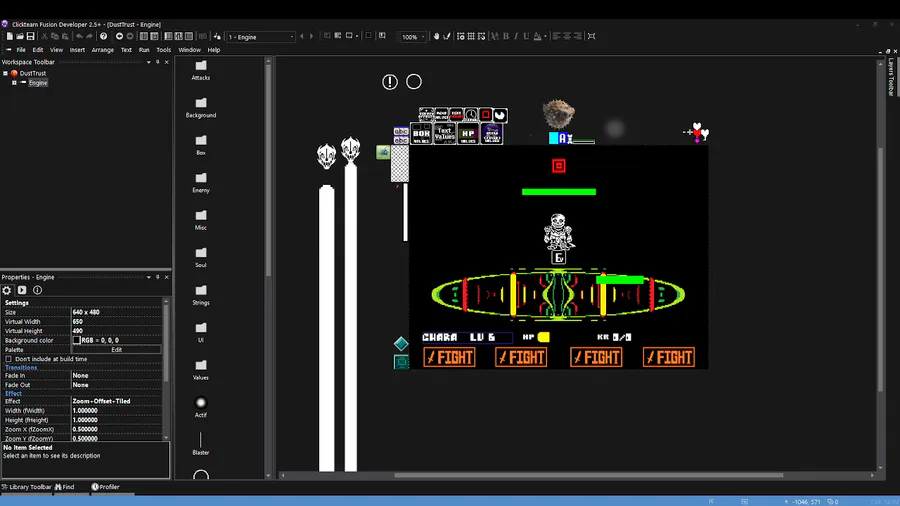900x506 pixels.
Task: Select the teal diamond object near the frame
Action: pyautogui.click(x=401, y=344)
